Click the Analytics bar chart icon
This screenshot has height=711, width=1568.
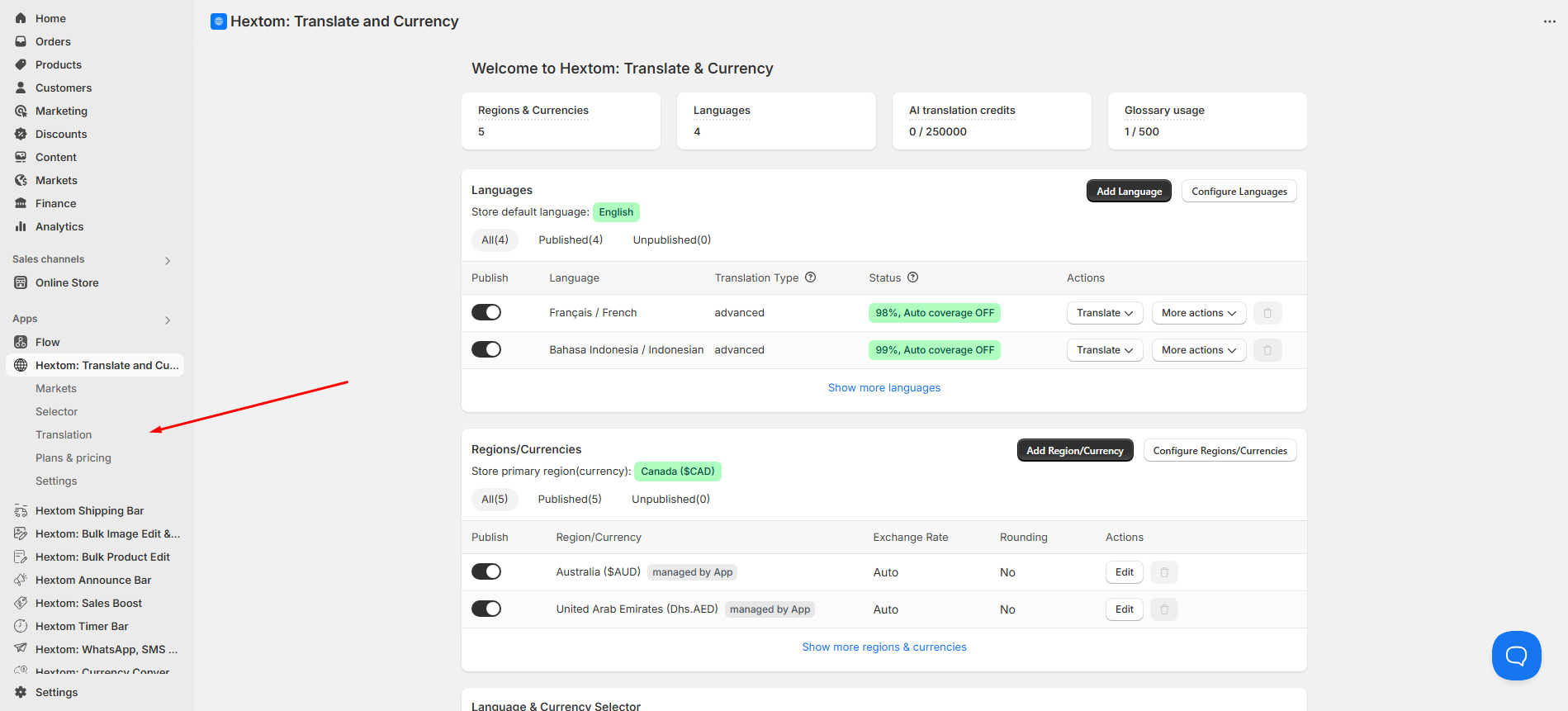pos(21,226)
